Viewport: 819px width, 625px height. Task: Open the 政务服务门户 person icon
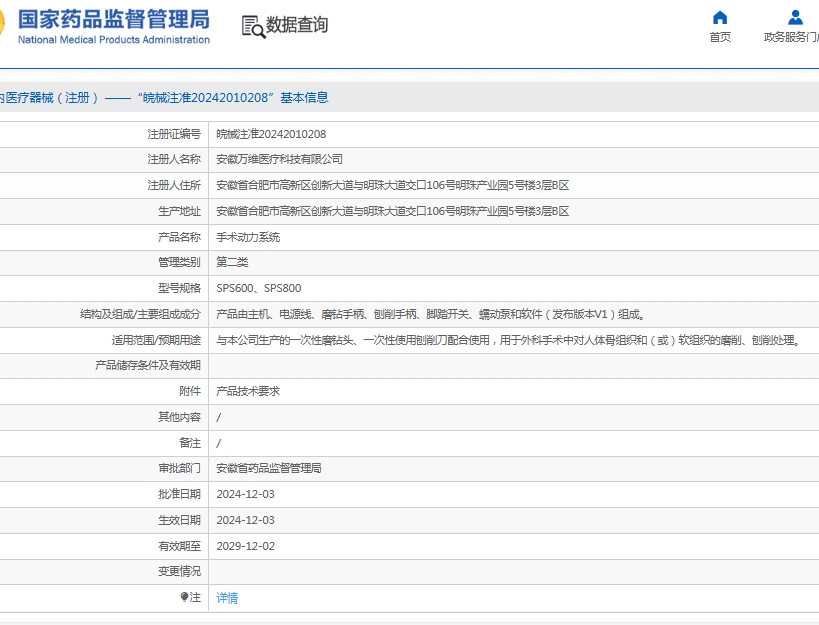(795, 18)
